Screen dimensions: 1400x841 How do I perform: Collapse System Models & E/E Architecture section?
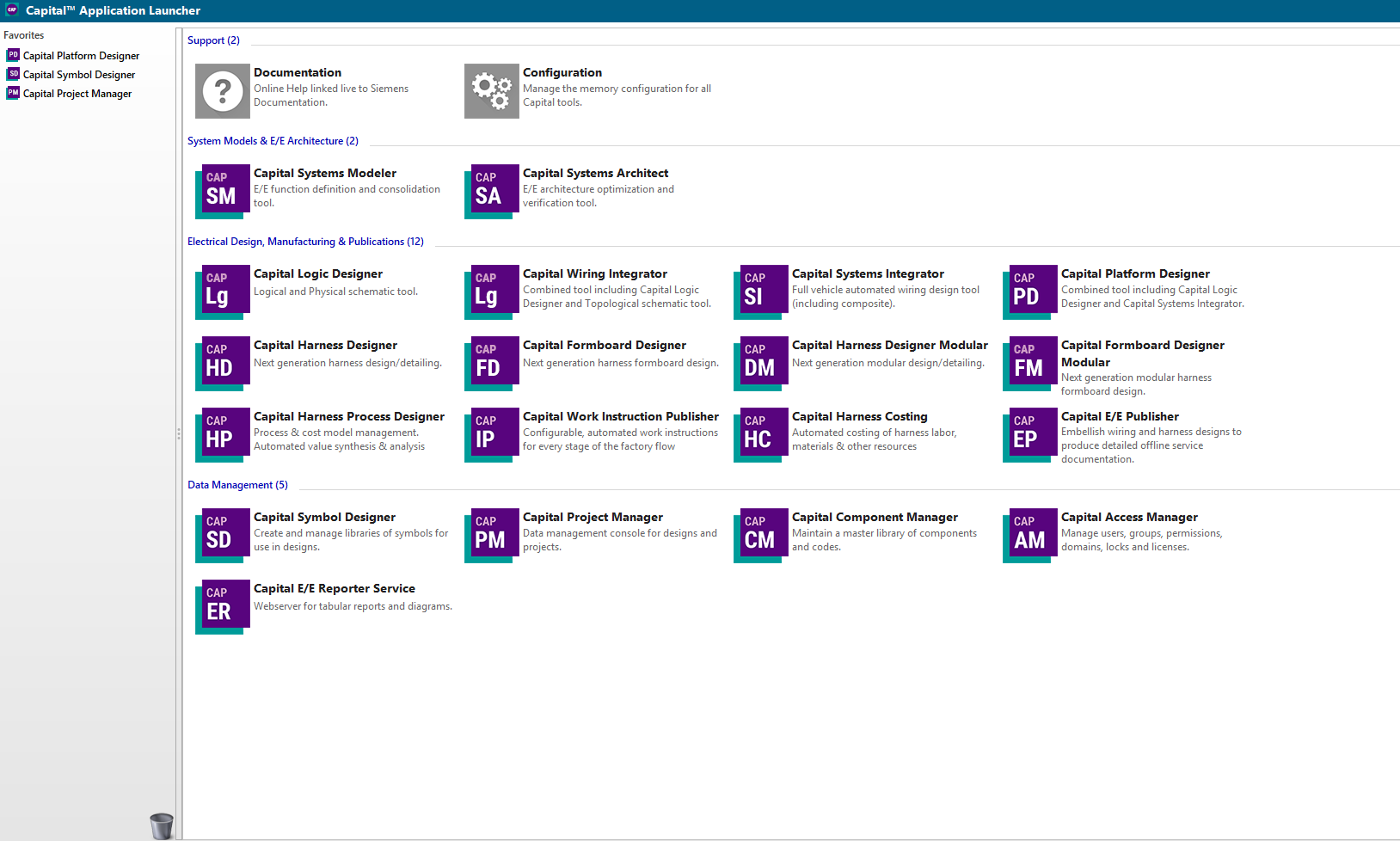pos(273,141)
